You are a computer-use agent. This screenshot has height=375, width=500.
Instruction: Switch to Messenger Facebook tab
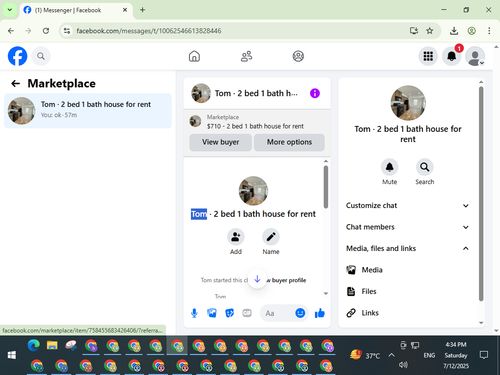76,10
